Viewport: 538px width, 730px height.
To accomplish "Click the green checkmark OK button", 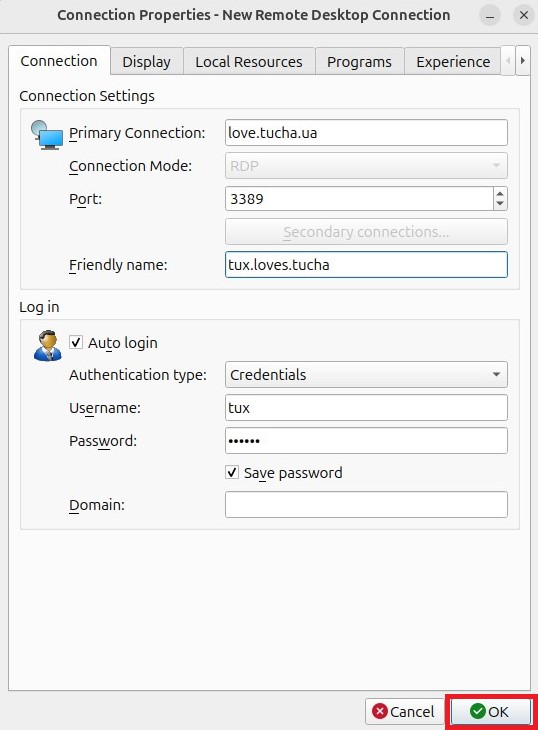I will coord(490,711).
